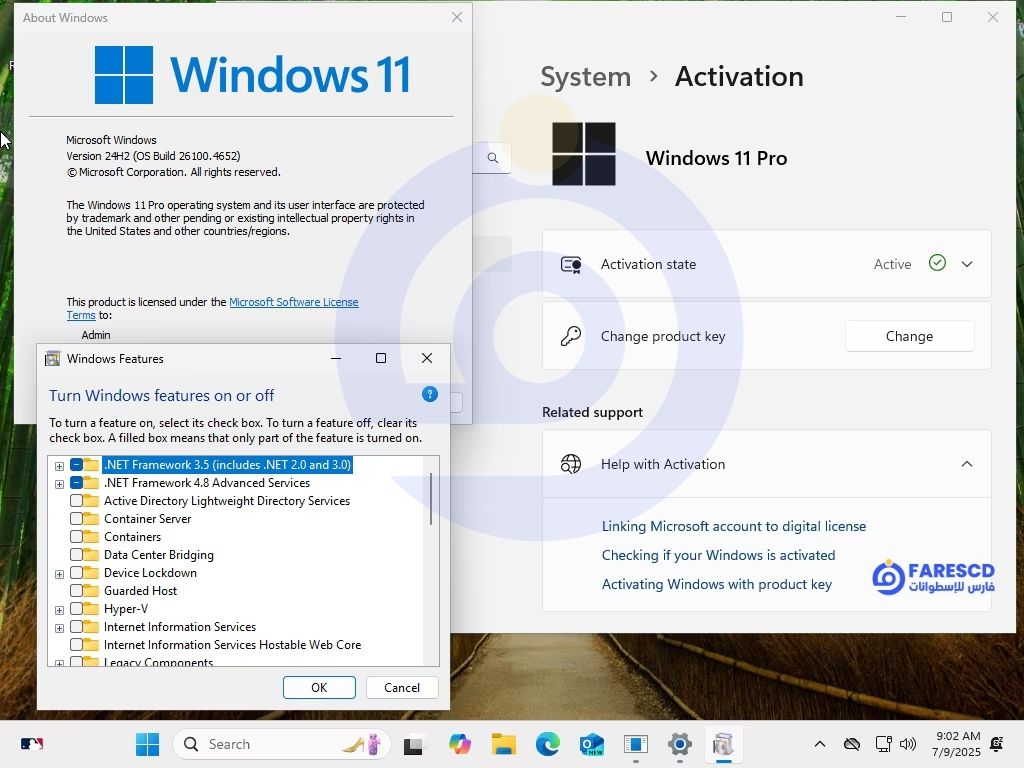The width and height of the screenshot is (1024, 768).
Task: Minimize the Windows Features dialog
Action: tap(336, 358)
